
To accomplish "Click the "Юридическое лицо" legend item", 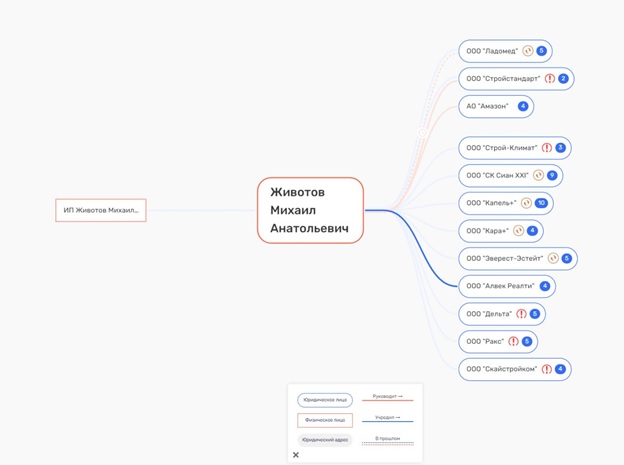I will coord(325,400).
